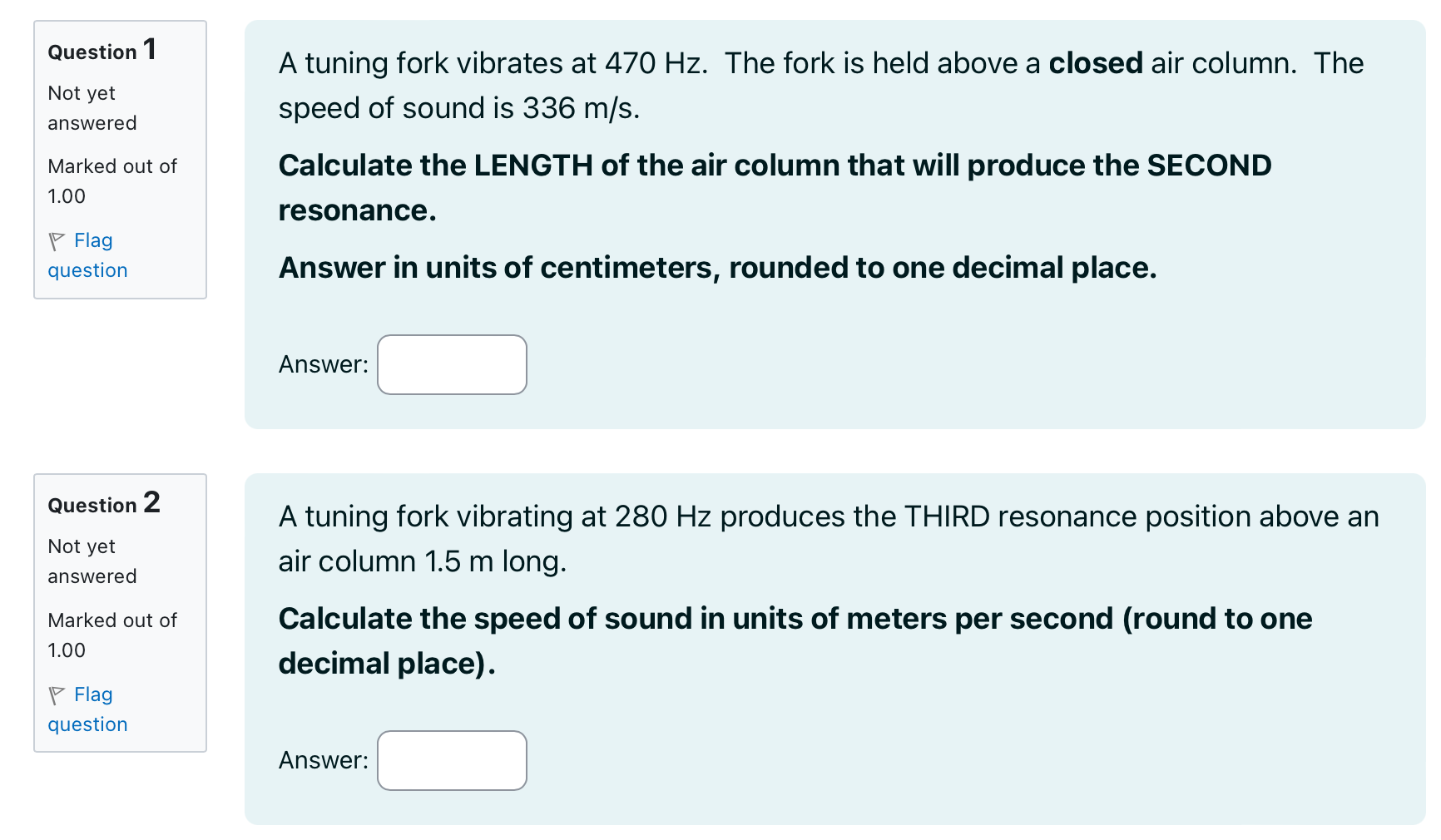1441x840 pixels.
Task: Click the flag symbol above 'question' text in Question 2
Action: (57, 694)
